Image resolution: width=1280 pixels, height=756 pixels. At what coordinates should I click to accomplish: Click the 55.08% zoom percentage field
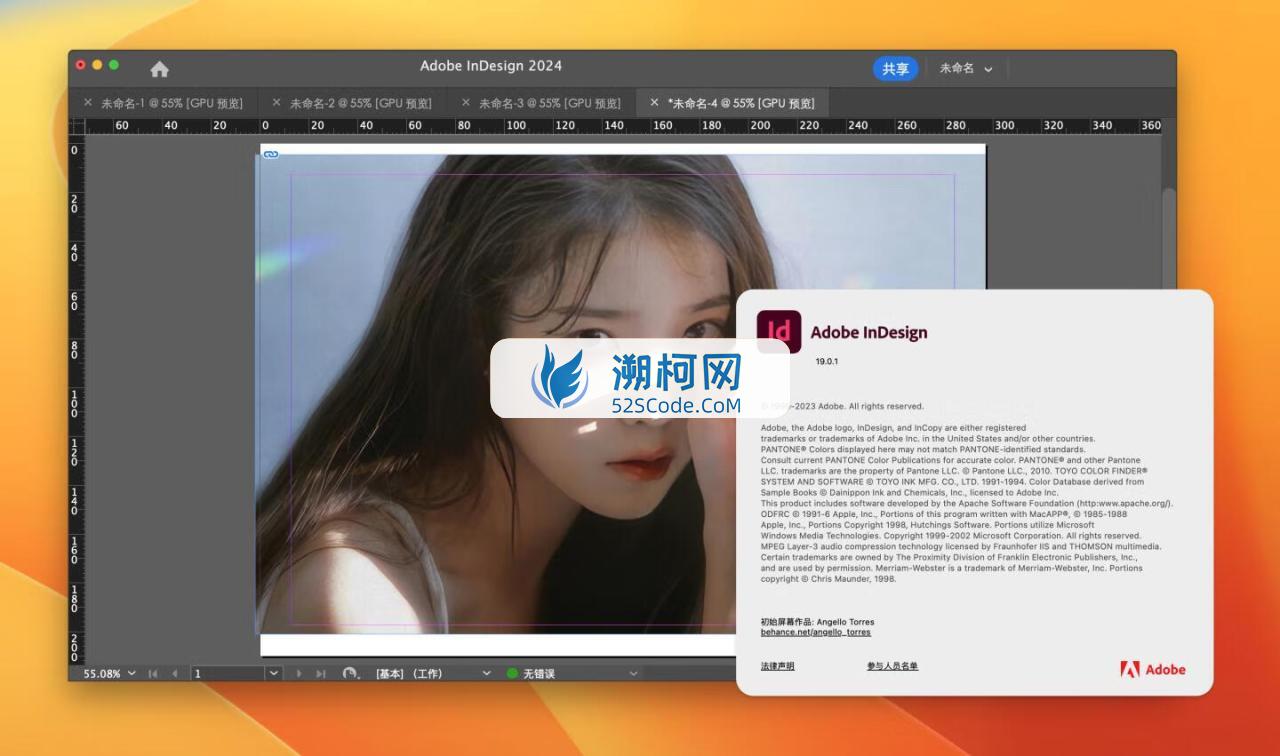(x=102, y=673)
